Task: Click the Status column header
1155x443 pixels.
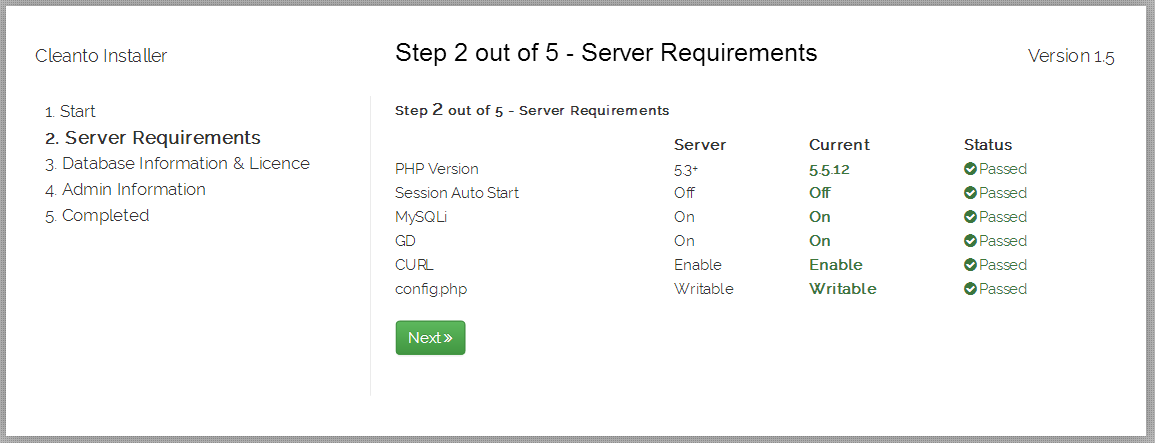Action: [x=988, y=144]
